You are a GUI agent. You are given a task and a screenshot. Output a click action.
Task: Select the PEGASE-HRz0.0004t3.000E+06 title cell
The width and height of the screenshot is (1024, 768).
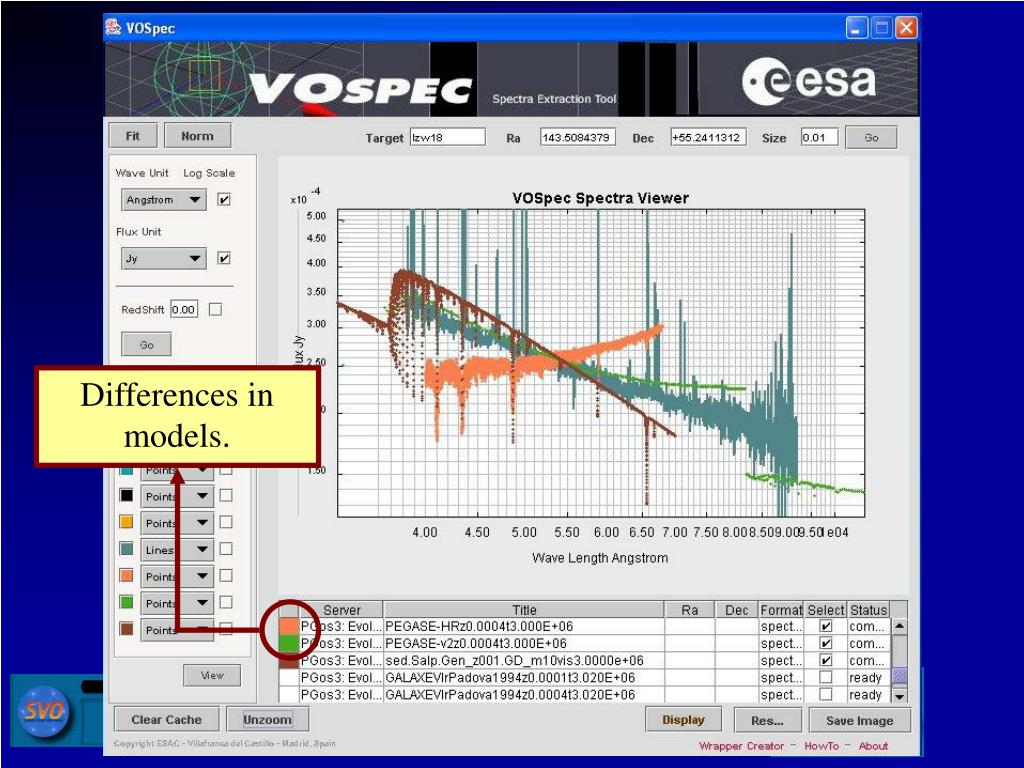point(524,626)
